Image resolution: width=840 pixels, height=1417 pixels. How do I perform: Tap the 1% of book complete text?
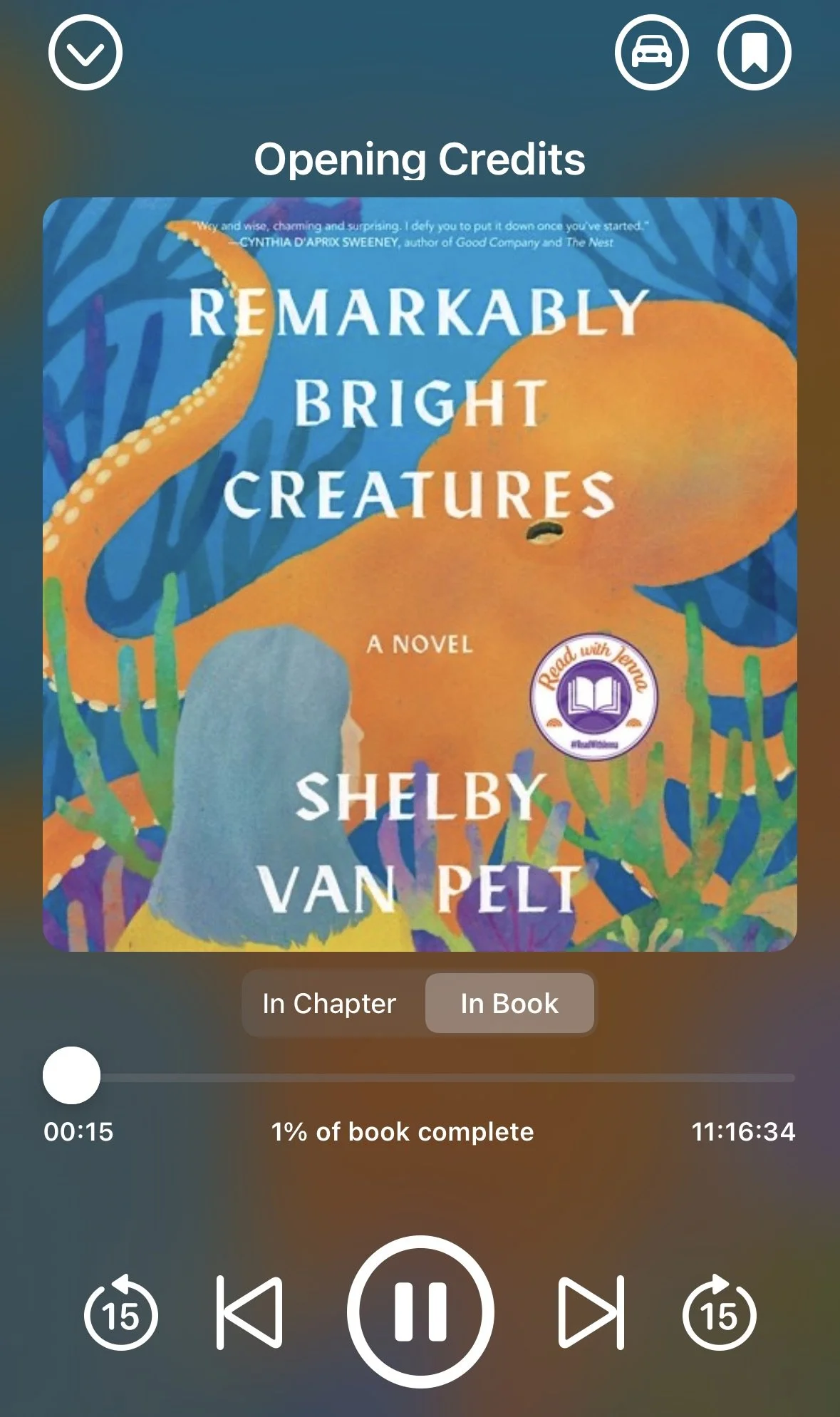click(403, 1131)
